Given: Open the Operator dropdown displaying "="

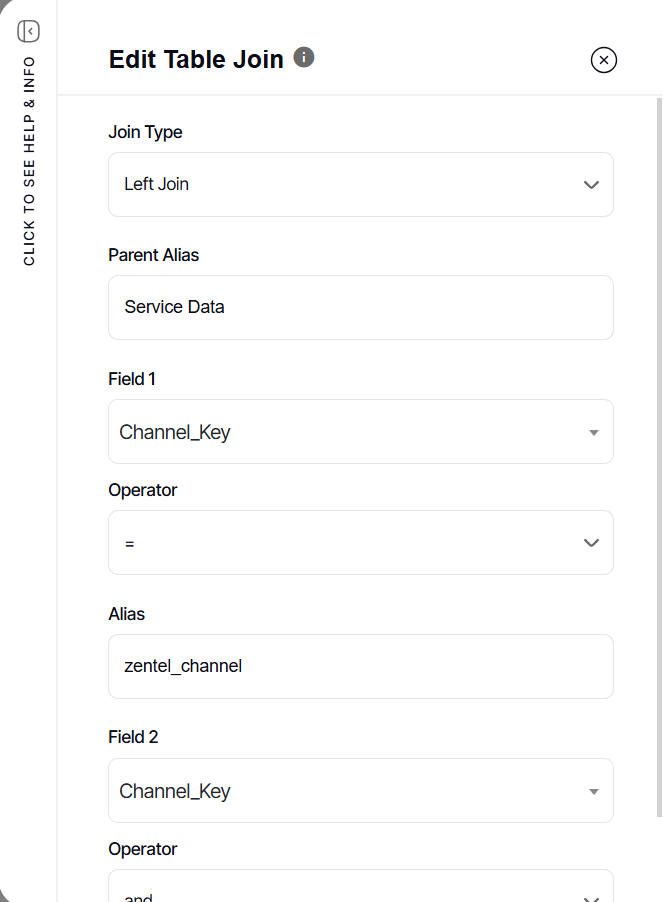Looking at the screenshot, I should [360, 542].
